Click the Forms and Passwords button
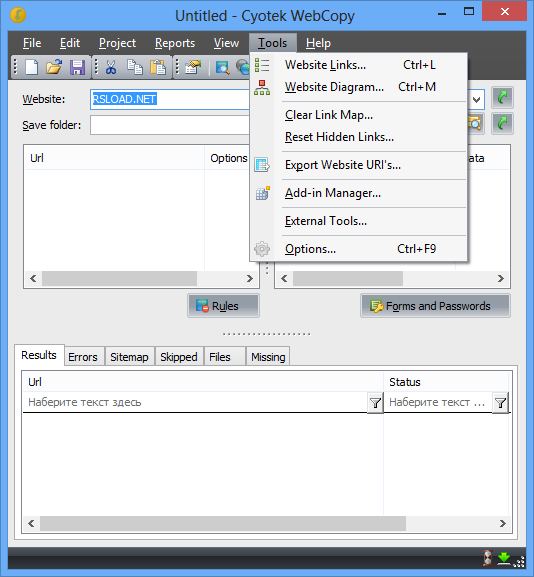 click(435, 306)
